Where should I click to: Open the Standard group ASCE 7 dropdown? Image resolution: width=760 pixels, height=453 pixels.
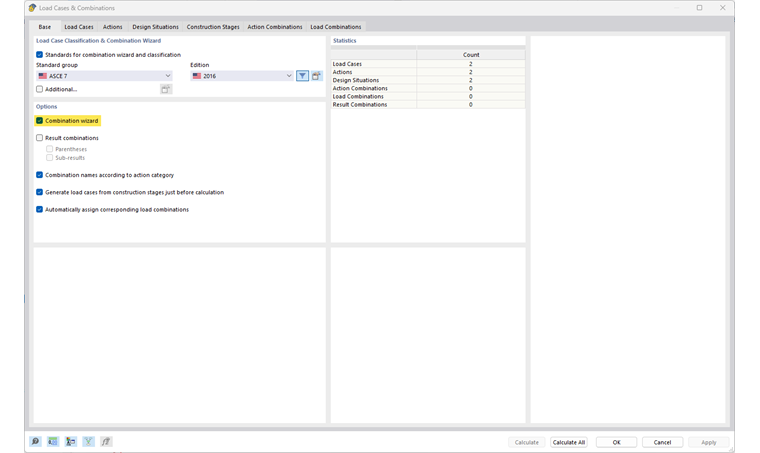click(x=104, y=76)
